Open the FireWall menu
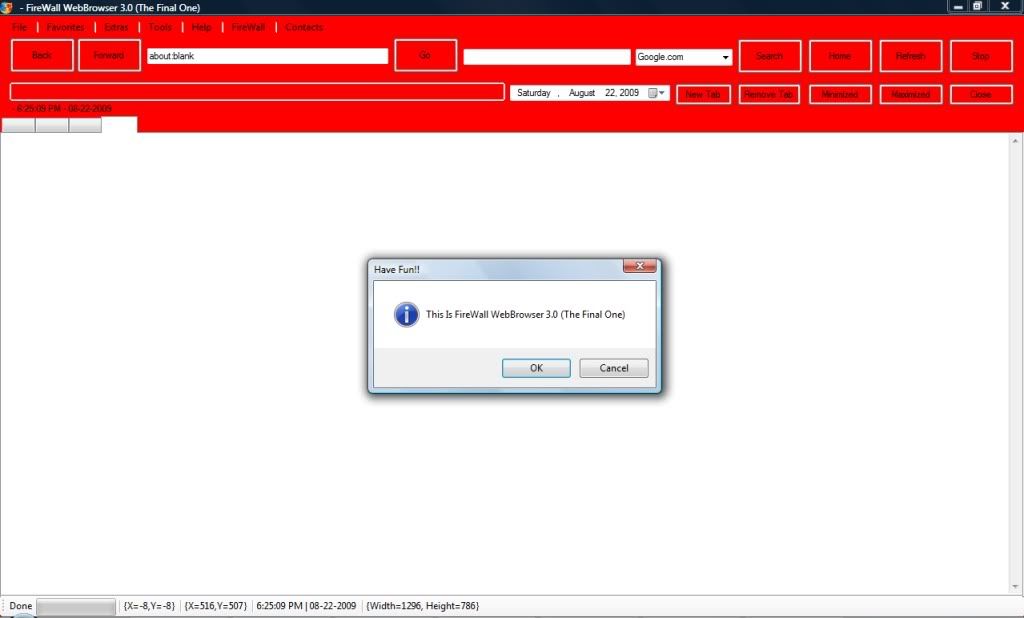Screen dimensions: 1024x618 pyautogui.click(x=248, y=27)
